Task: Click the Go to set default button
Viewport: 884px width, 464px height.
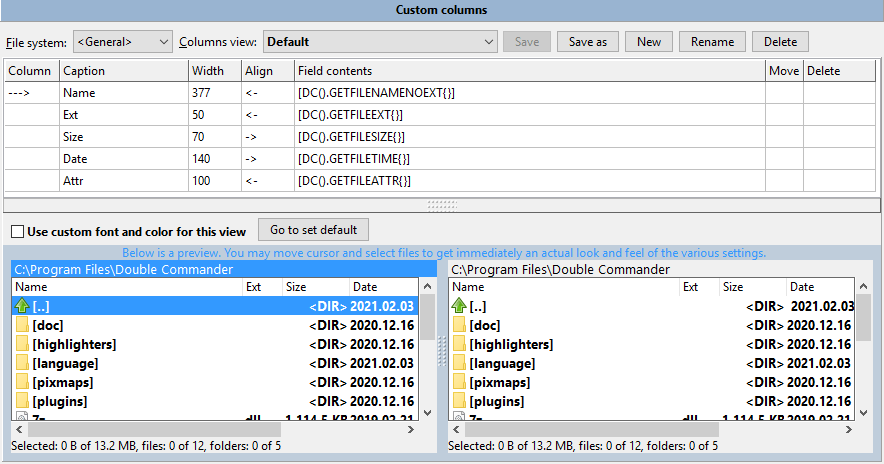Action: (x=313, y=230)
